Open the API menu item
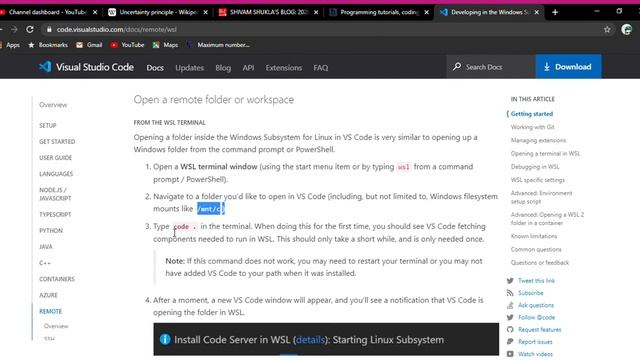Screen dimensions: 640x360 [248, 68]
